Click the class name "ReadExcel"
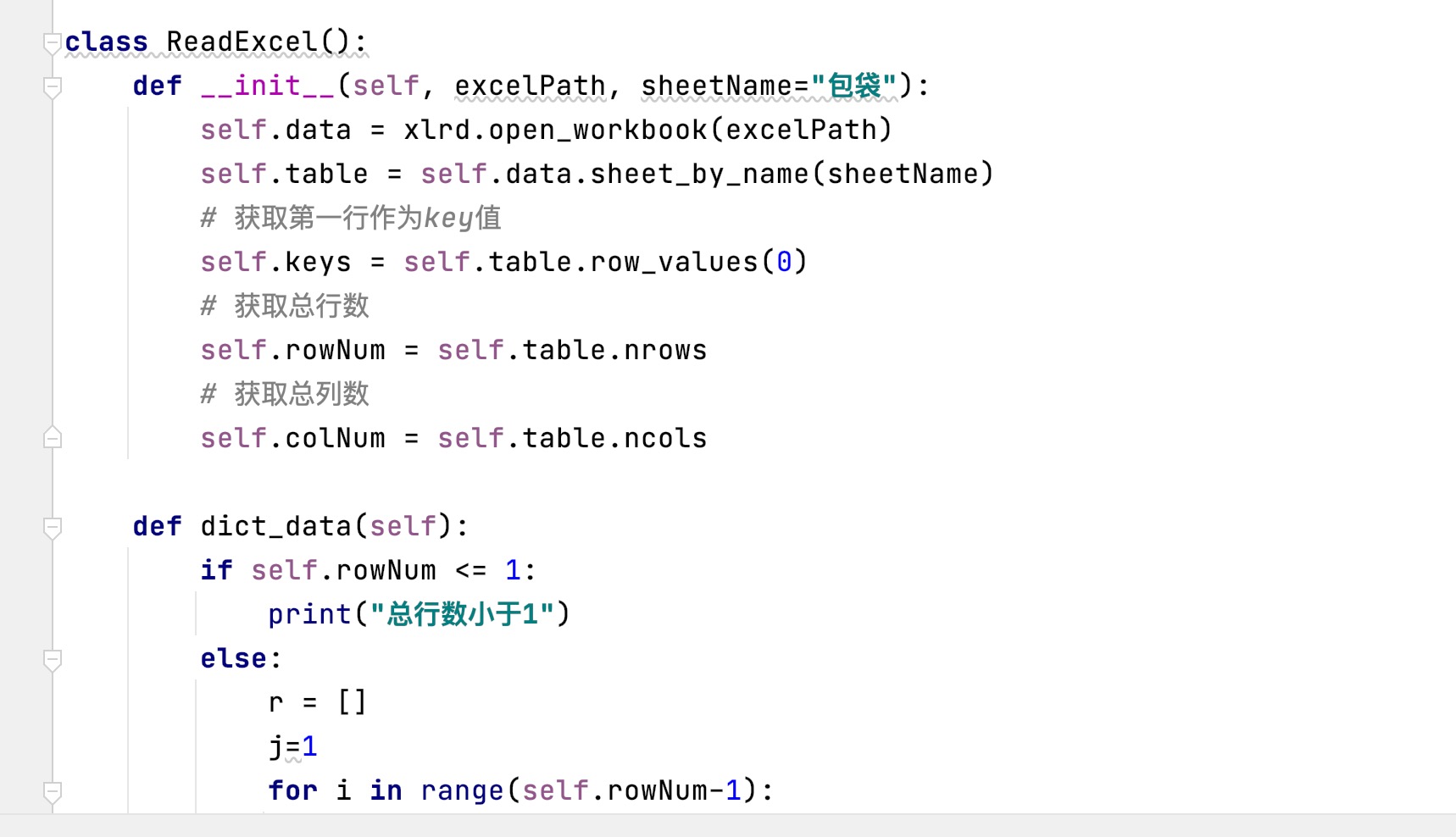Image resolution: width=1456 pixels, height=837 pixels. pyautogui.click(x=242, y=42)
